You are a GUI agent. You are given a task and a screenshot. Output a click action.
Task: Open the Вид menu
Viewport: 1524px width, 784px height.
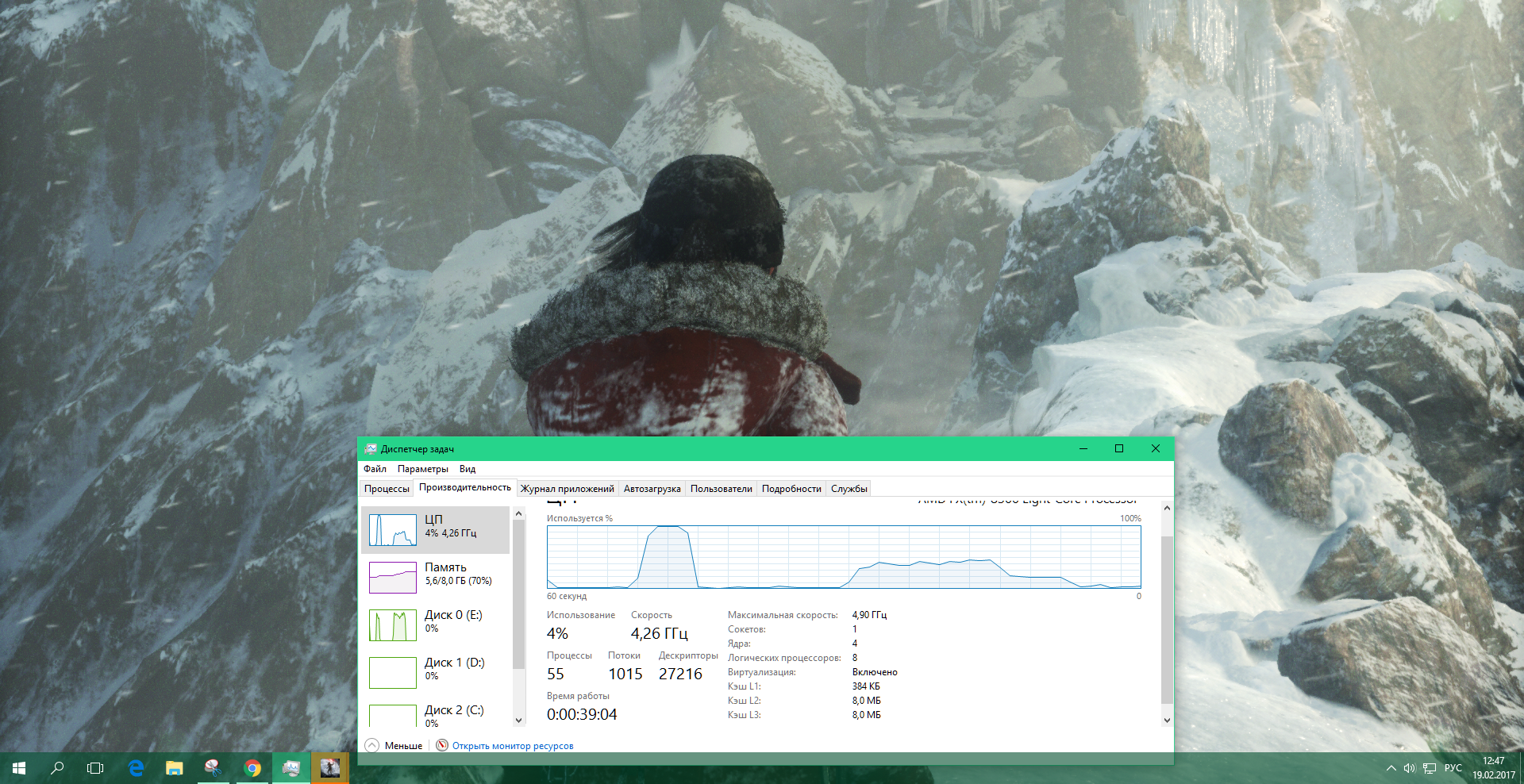[x=468, y=469]
